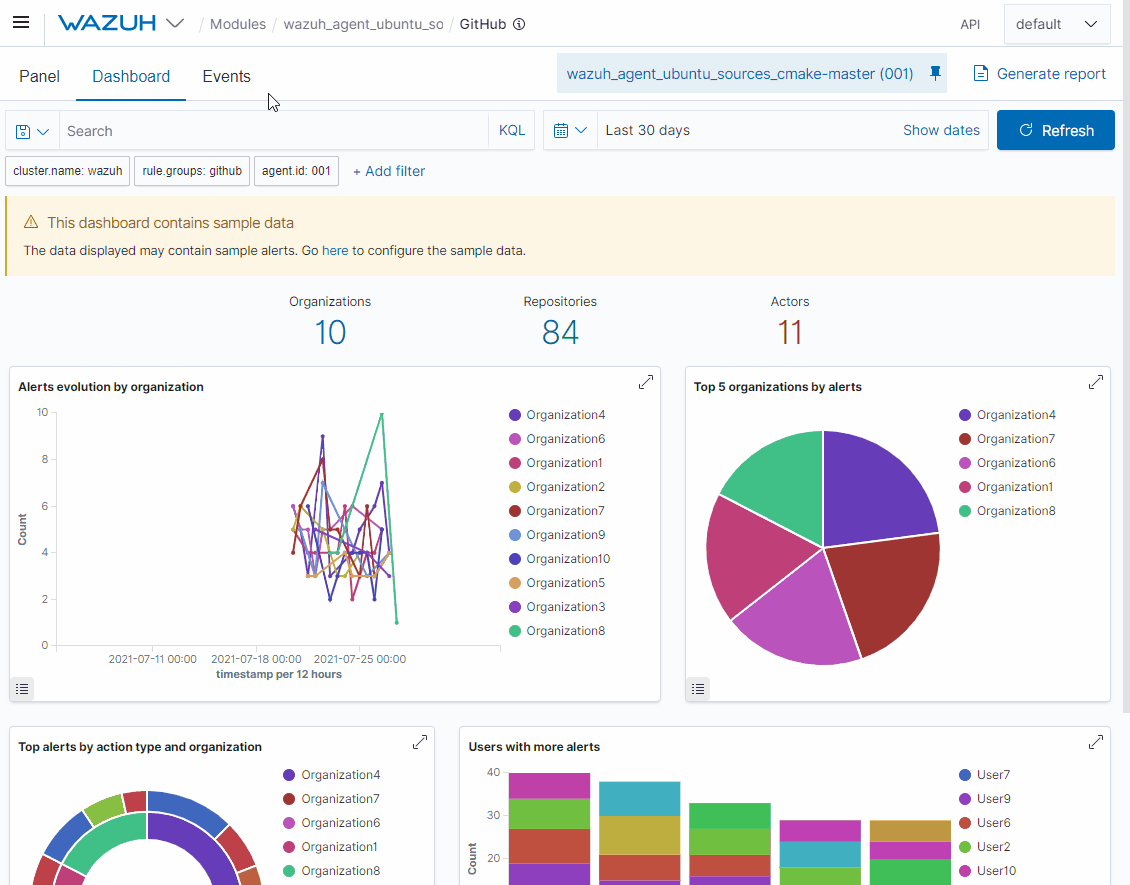Image resolution: width=1130 pixels, height=885 pixels.
Task: Go to Modules breadcrumb
Action: 238,24
